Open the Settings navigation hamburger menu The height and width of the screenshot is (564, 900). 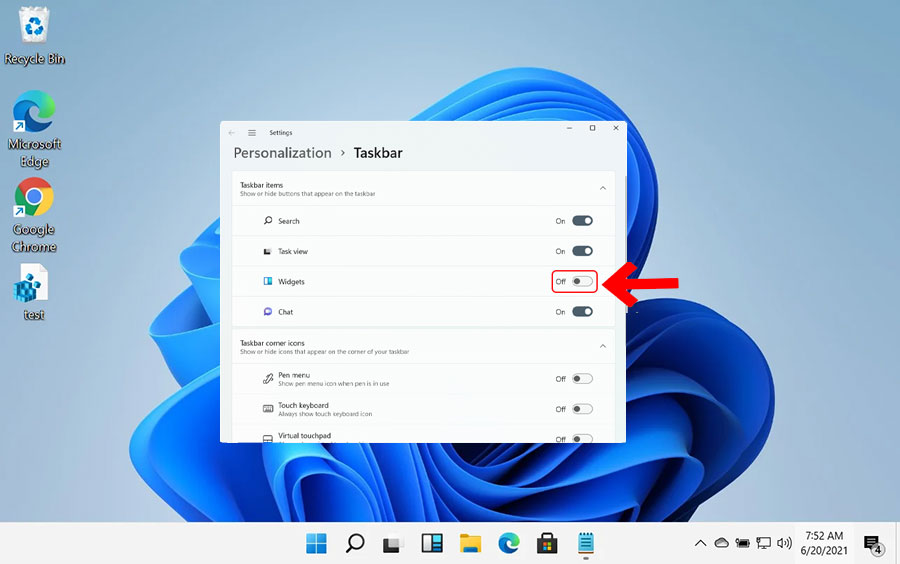point(252,133)
